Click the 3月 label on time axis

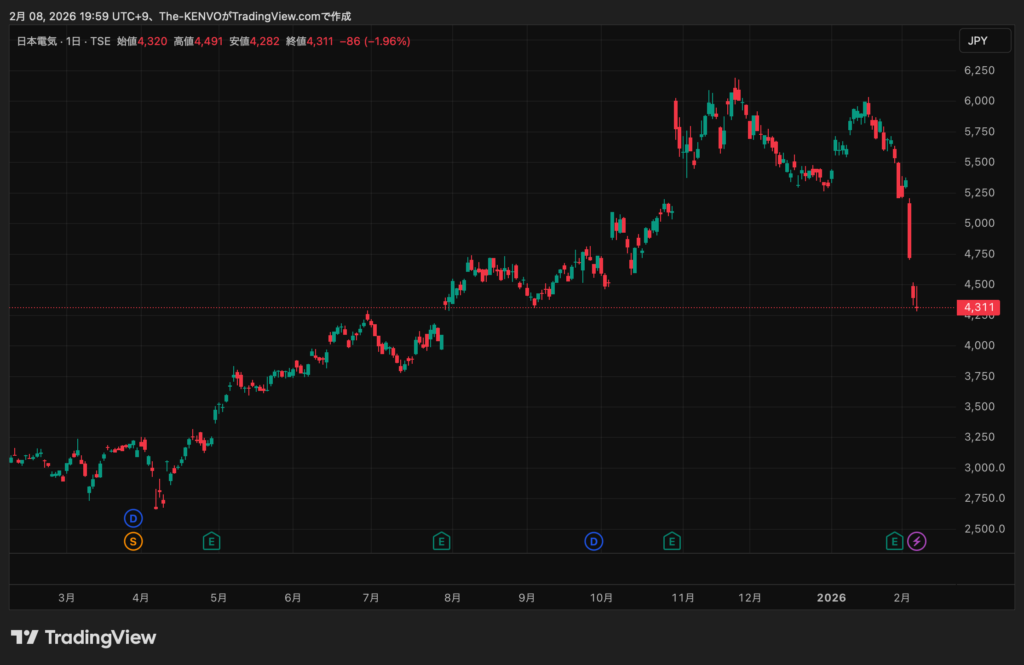click(x=66, y=598)
